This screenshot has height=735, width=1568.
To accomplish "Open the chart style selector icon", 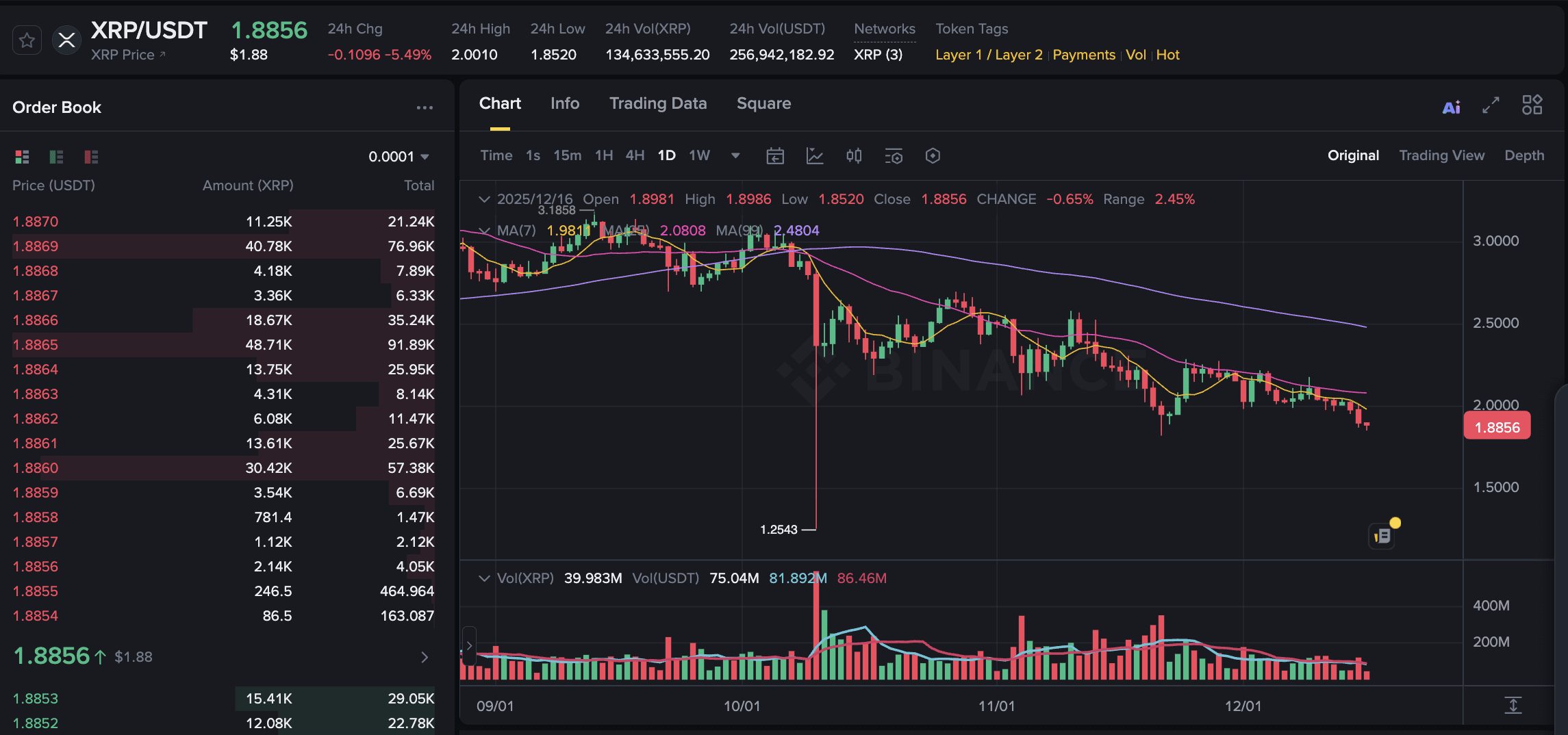I will (815, 156).
